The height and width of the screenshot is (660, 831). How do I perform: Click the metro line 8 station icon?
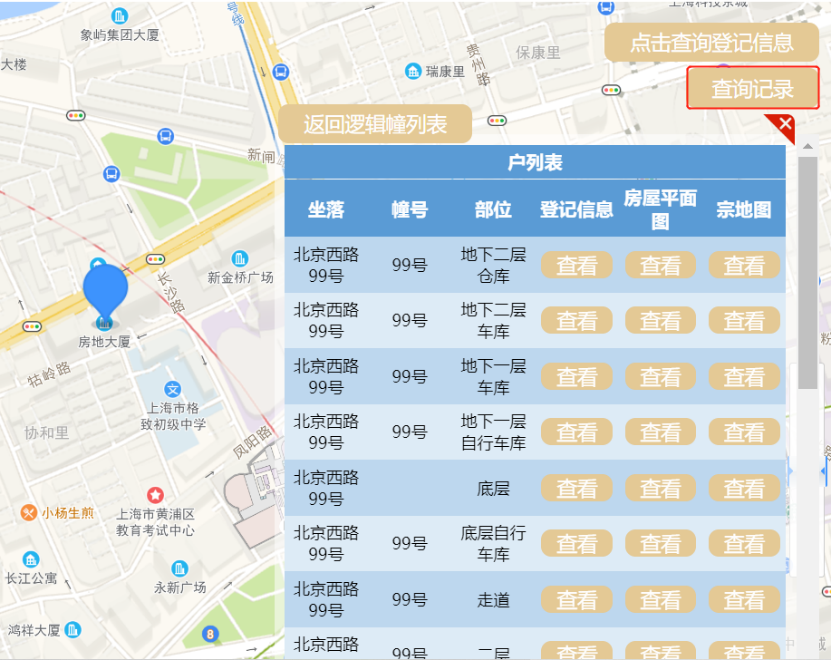click(210, 633)
